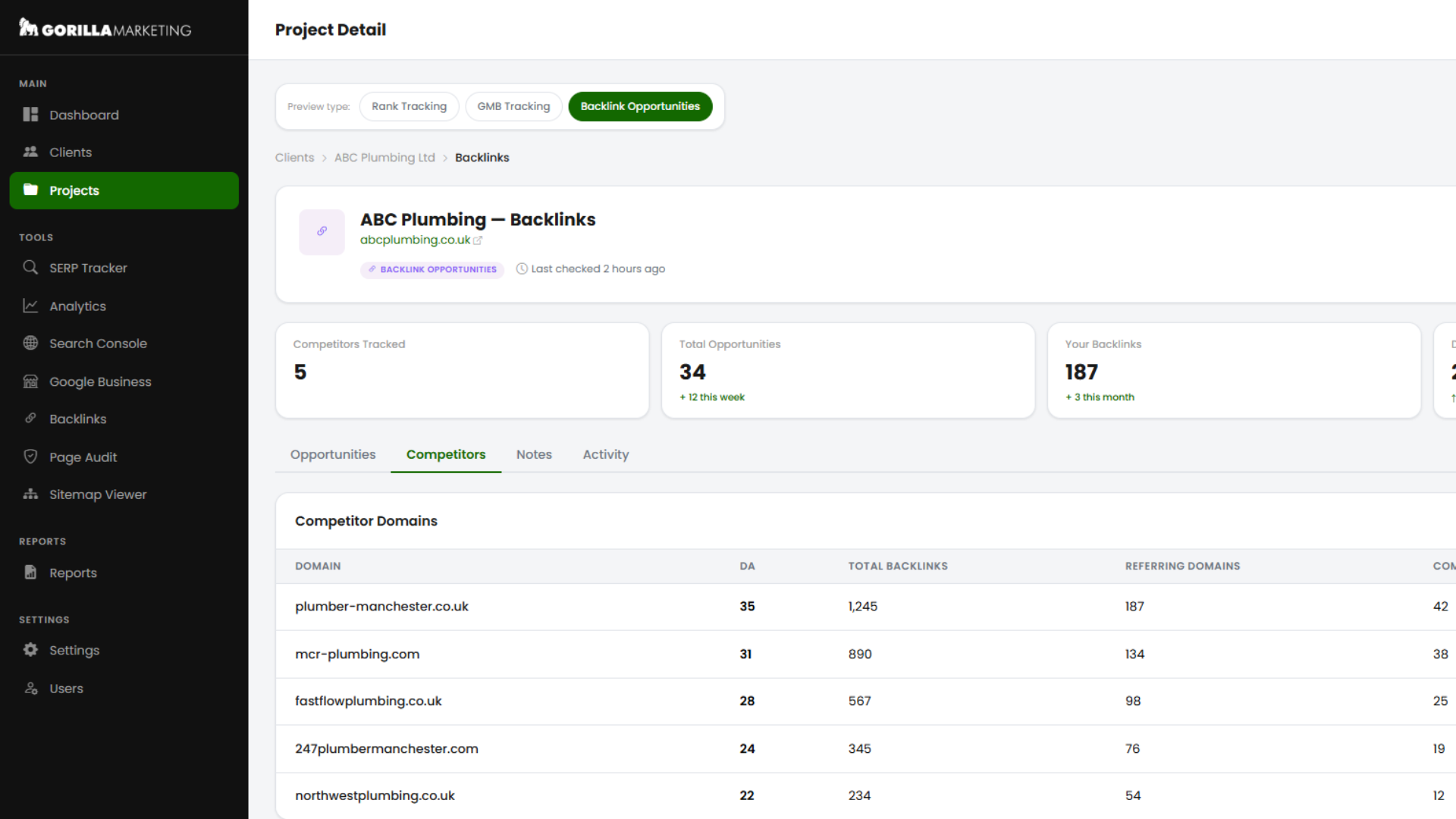Click the Google Business storefront icon

[30, 381]
